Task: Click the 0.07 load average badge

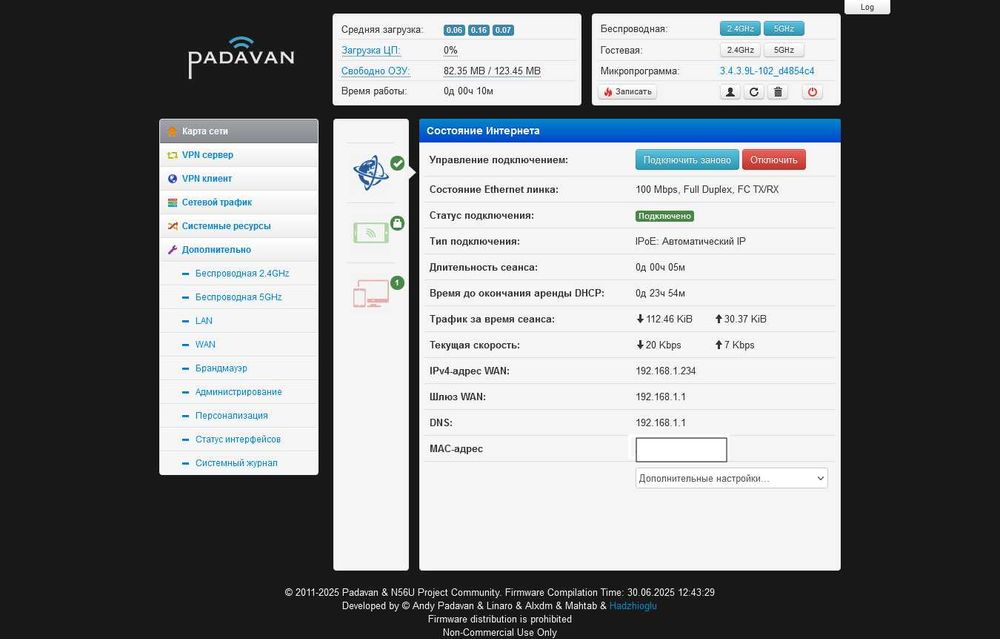Action: coord(503,30)
